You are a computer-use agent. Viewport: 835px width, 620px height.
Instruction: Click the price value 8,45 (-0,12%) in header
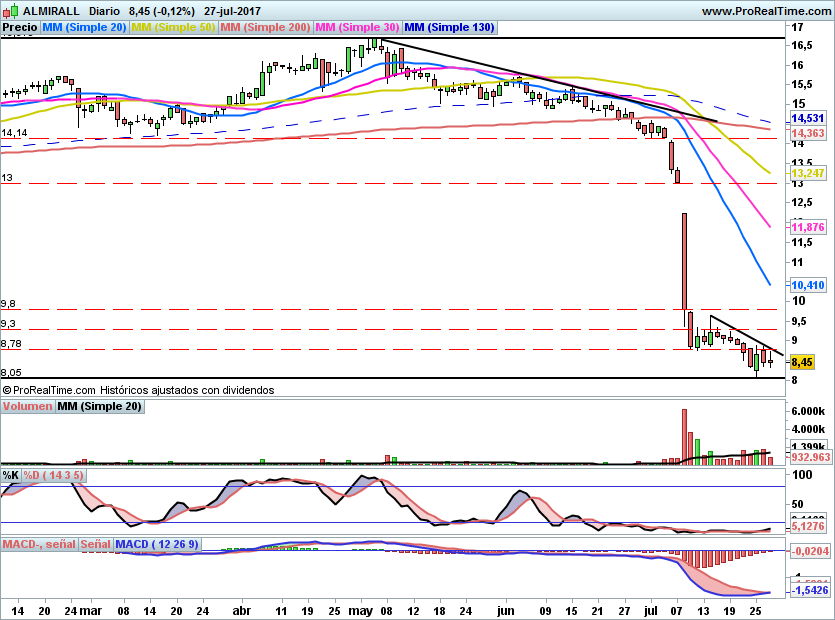[161, 11]
